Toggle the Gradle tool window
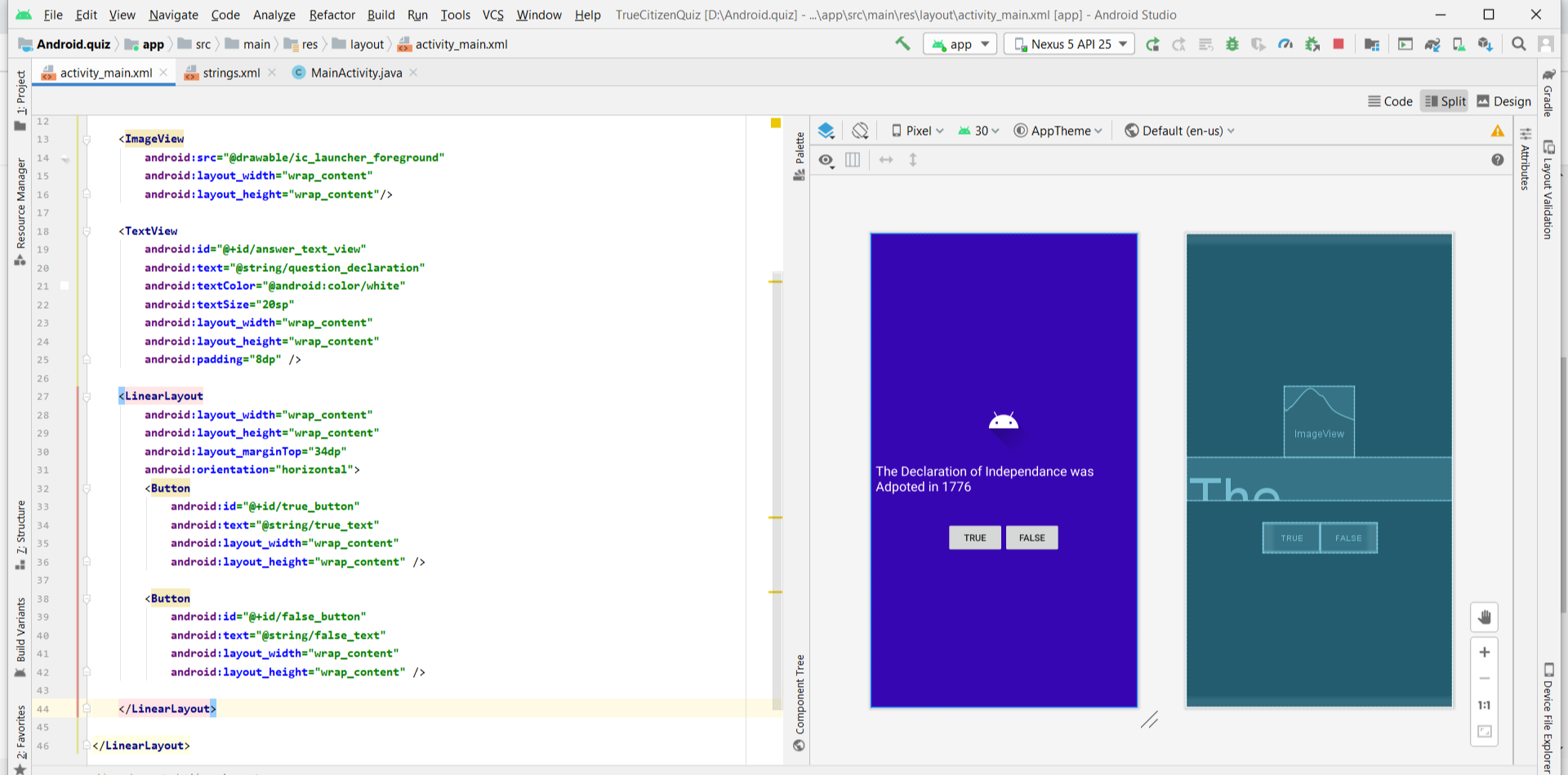Viewport: 1568px width, 775px height. [1548, 94]
